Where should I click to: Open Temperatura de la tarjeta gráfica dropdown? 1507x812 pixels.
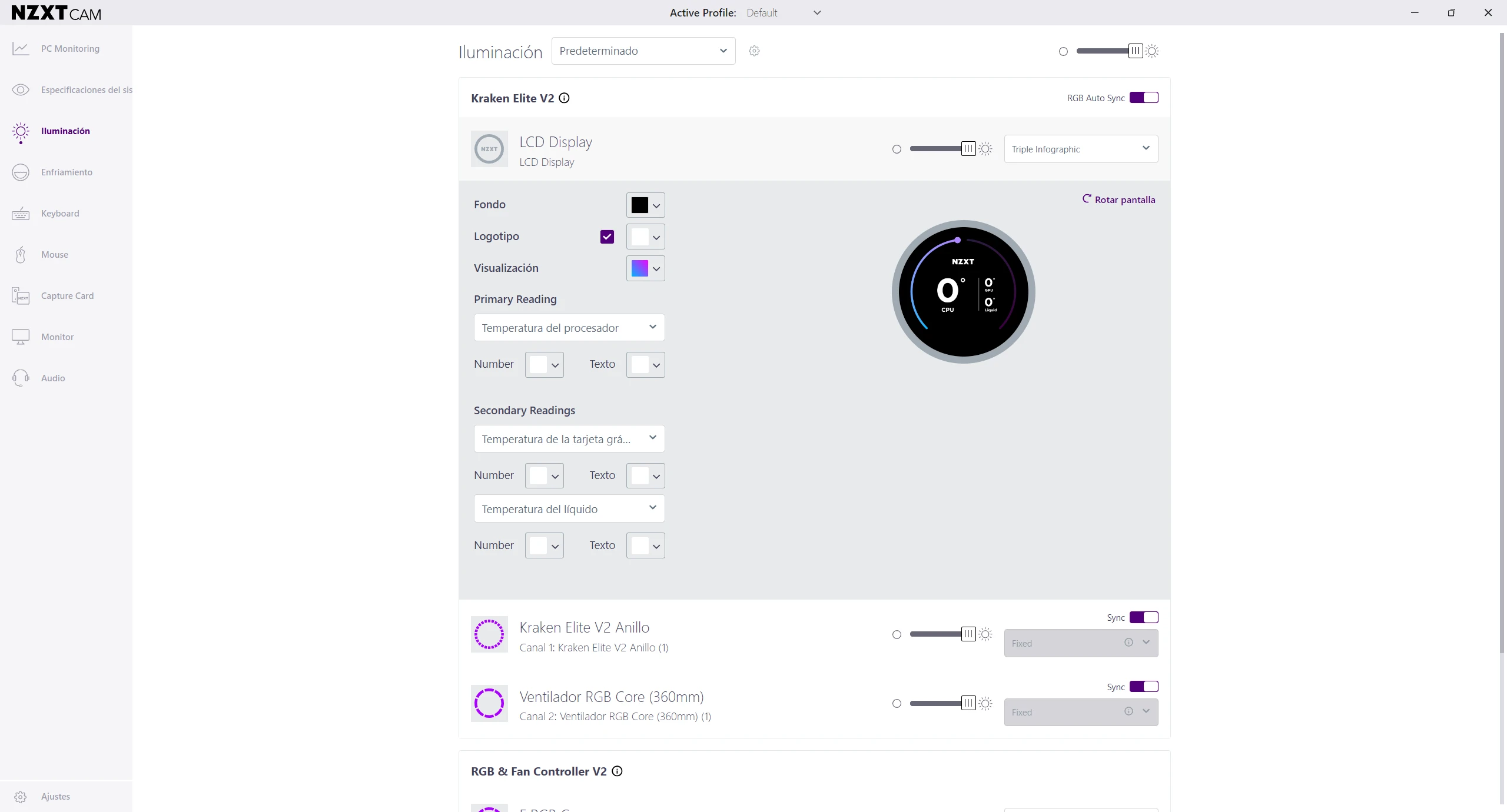(x=569, y=439)
